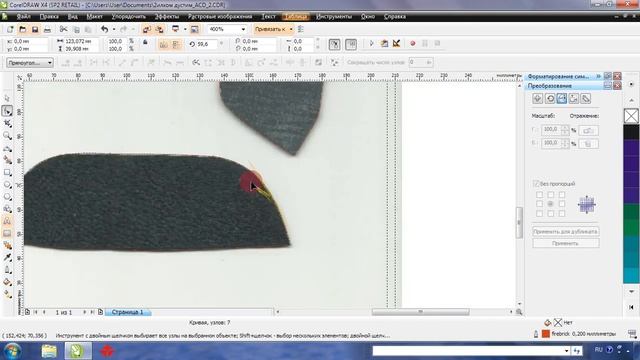Click the no-color X swatch in palette
Image resolution: width=640 pixels, height=360 pixels.
click(631, 116)
